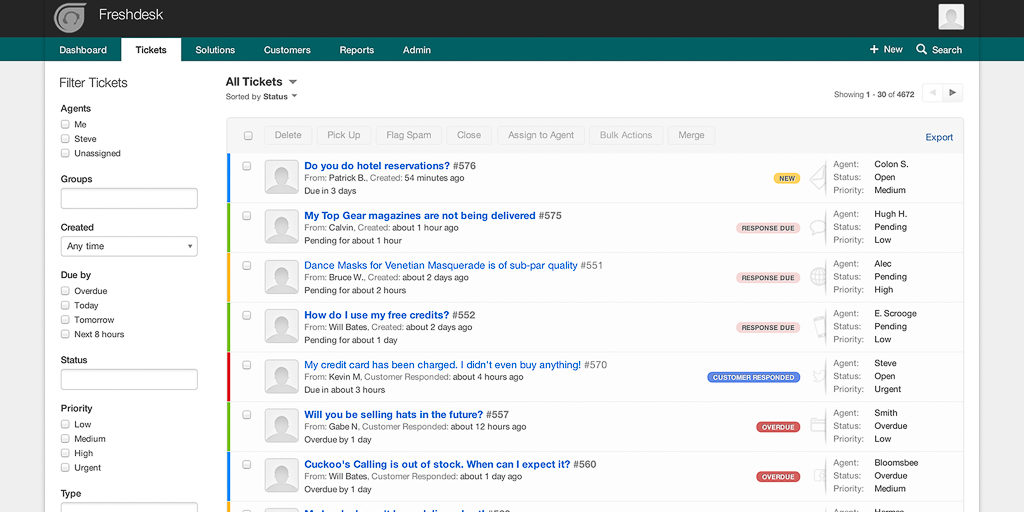
Task: Enable the Overdue due-by filter
Action: [x=65, y=291]
